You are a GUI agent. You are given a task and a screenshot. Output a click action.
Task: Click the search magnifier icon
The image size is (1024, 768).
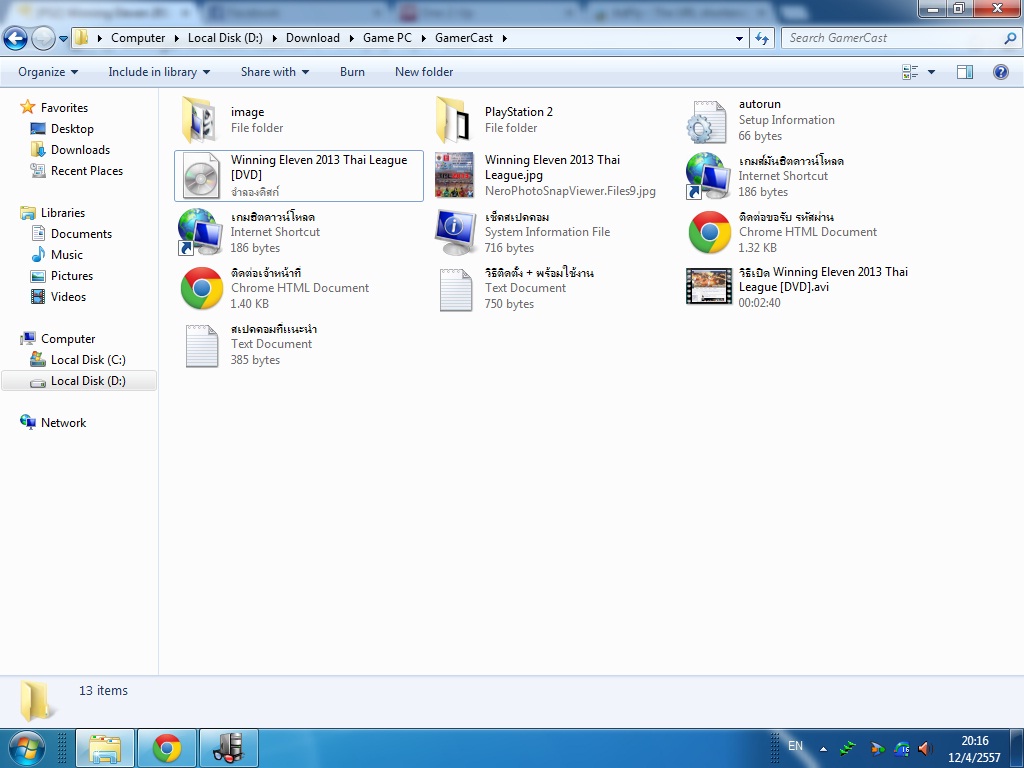[1010, 39]
